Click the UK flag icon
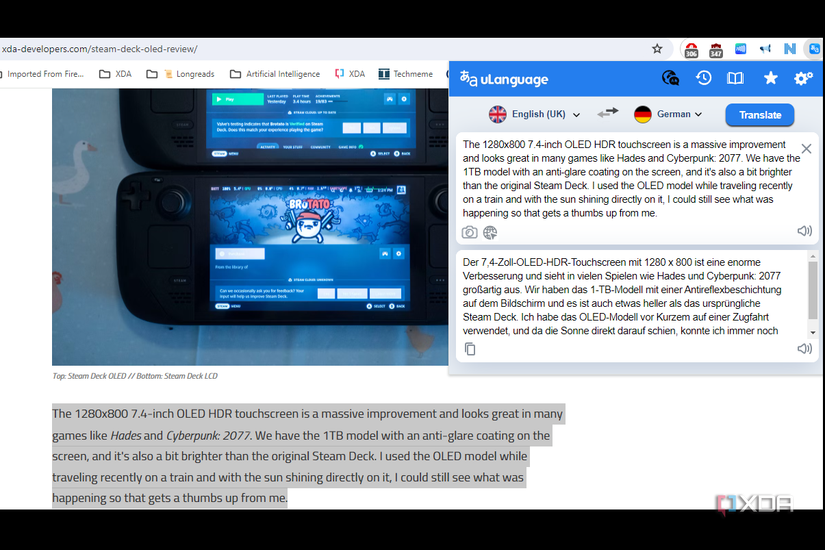 pyautogui.click(x=497, y=114)
